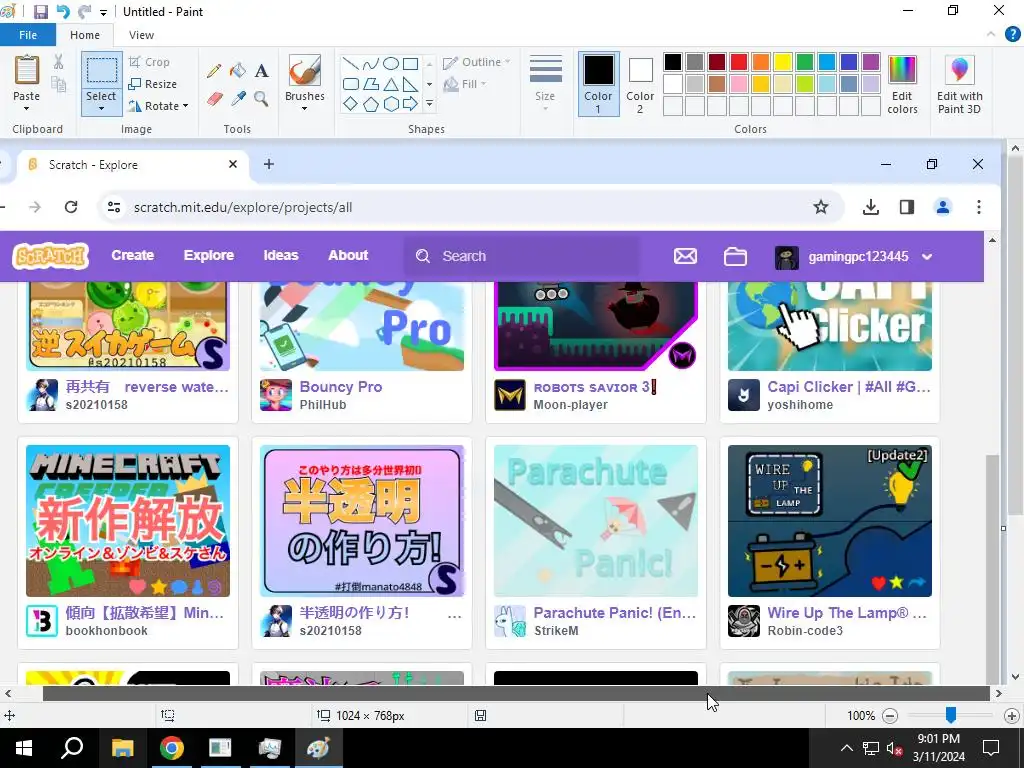
Task: Open Edit with Paint 3D
Action: (959, 84)
